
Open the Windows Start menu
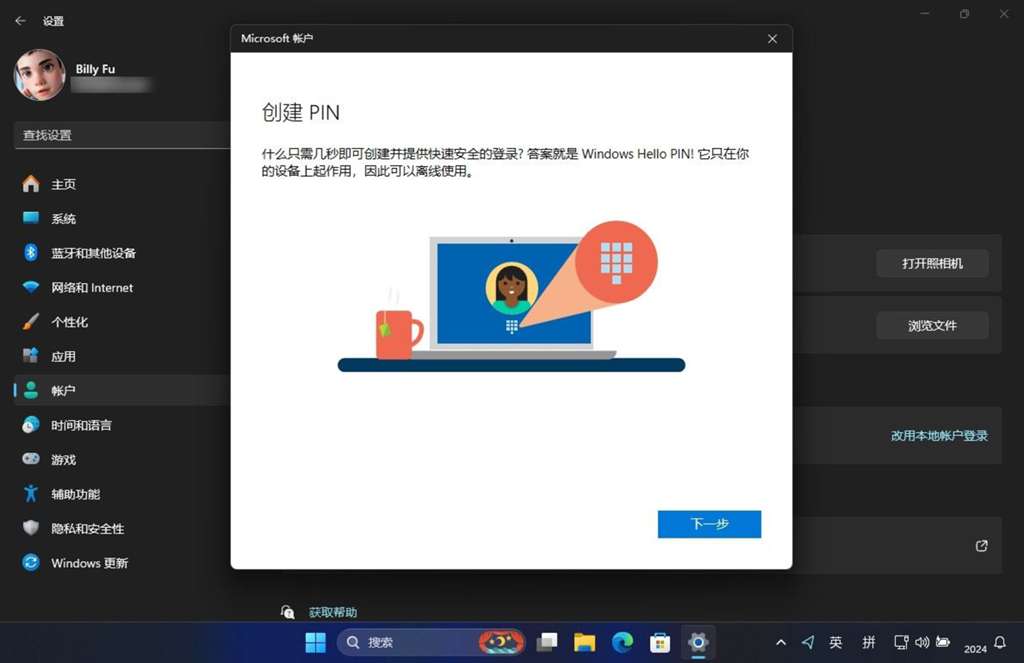click(315, 643)
